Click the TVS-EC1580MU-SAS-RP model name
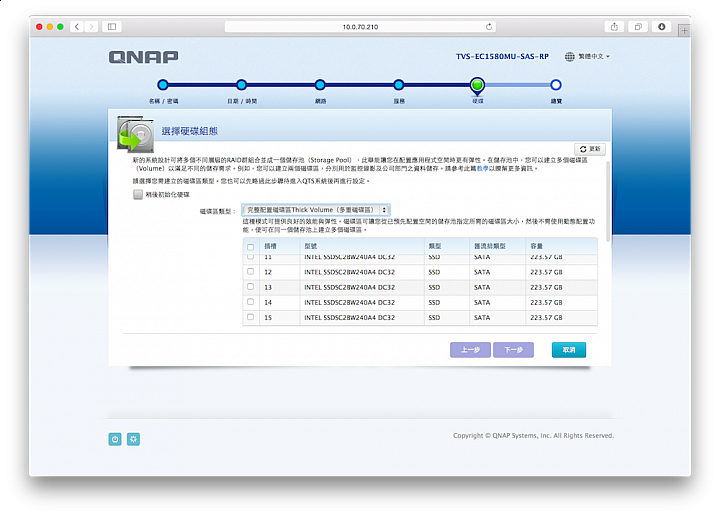The height and width of the screenshot is (518, 720). tap(502, 56)
